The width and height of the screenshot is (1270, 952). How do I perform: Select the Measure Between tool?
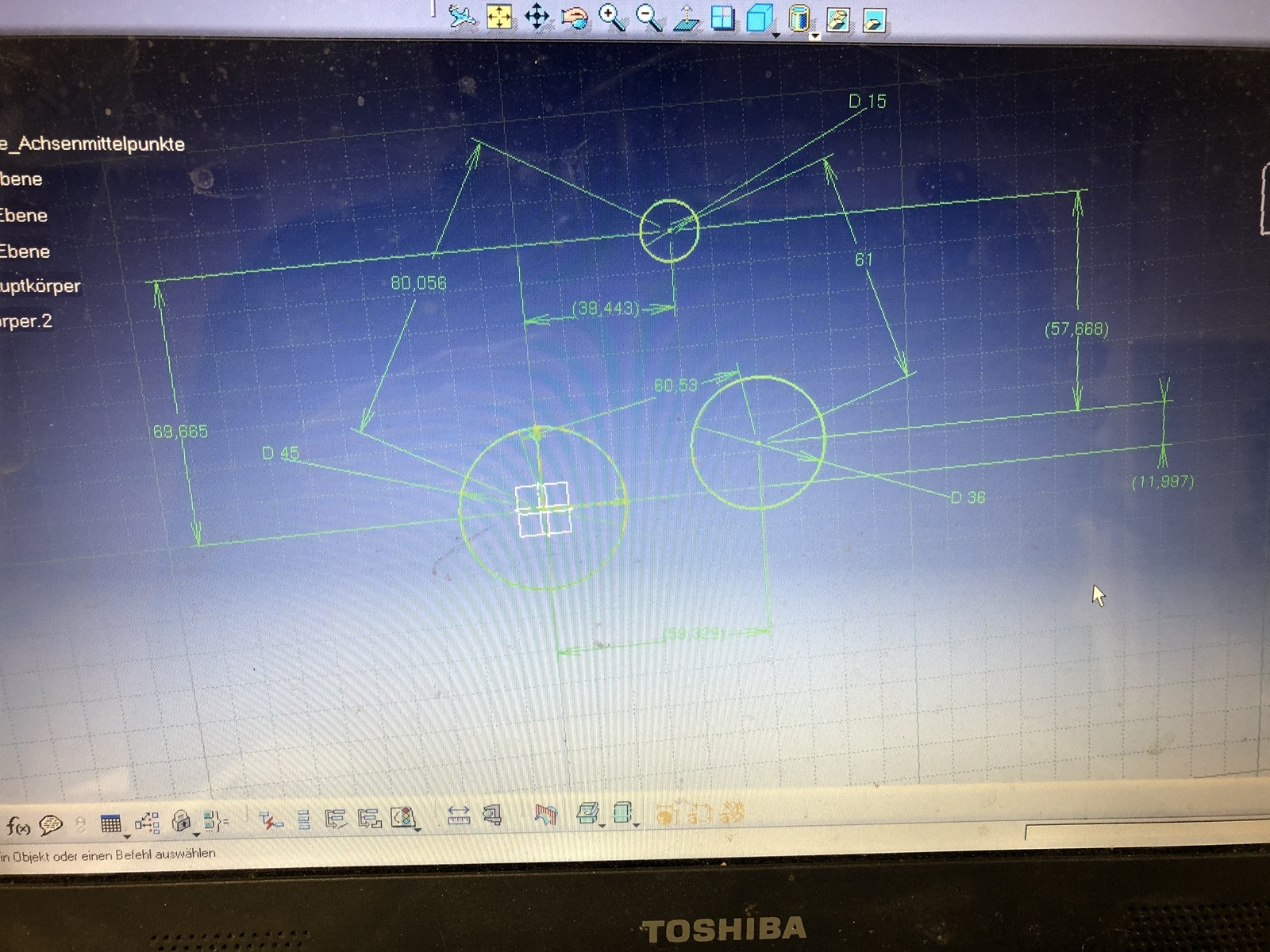point(459,816)
